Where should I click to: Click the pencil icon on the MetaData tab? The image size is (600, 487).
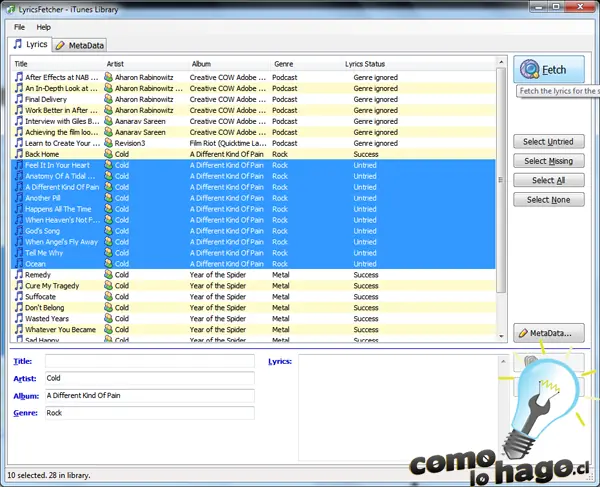point(60,46)
